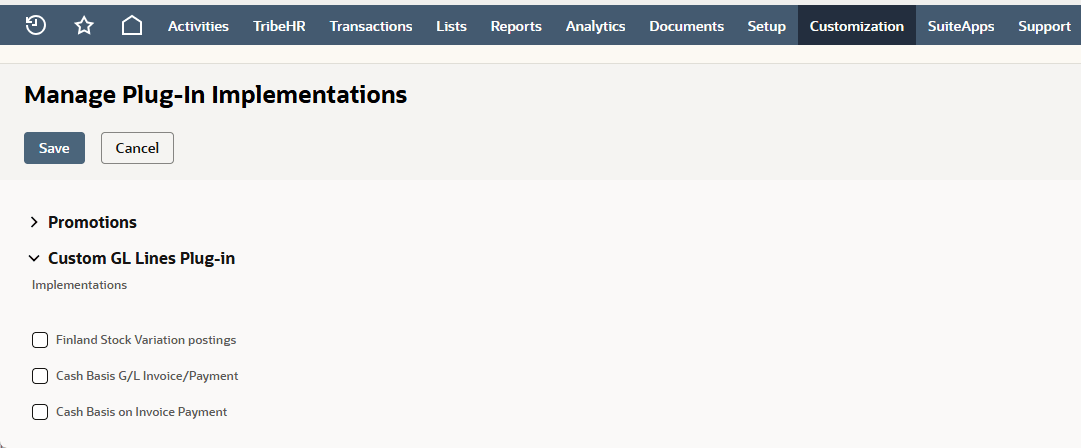Enable Finland Stock Variation postings checkbox
The height and width of the screenshot is (448, 1081).
(40, 340)
